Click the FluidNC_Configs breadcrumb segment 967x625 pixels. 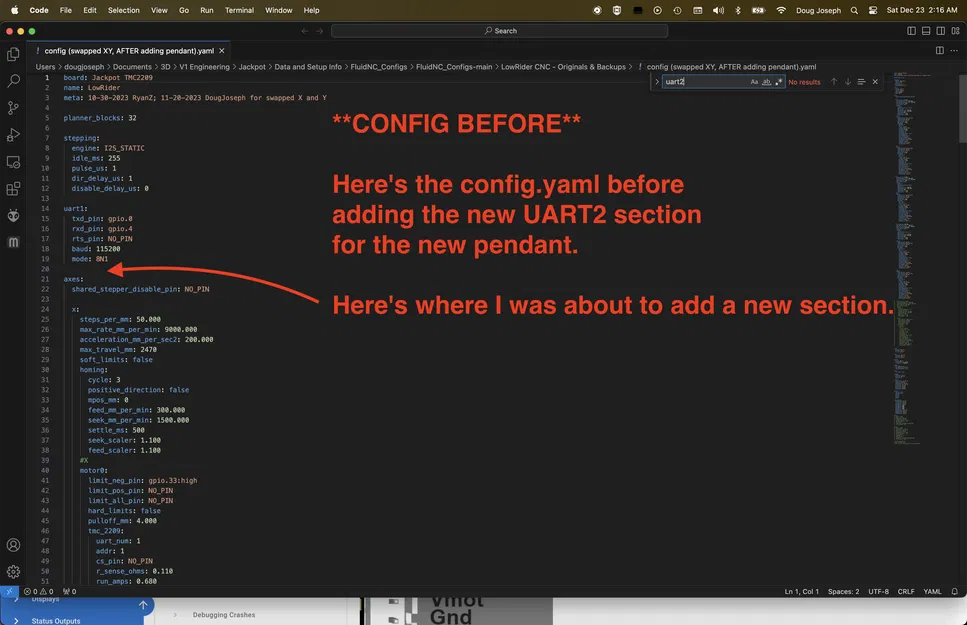click(379, 67)
